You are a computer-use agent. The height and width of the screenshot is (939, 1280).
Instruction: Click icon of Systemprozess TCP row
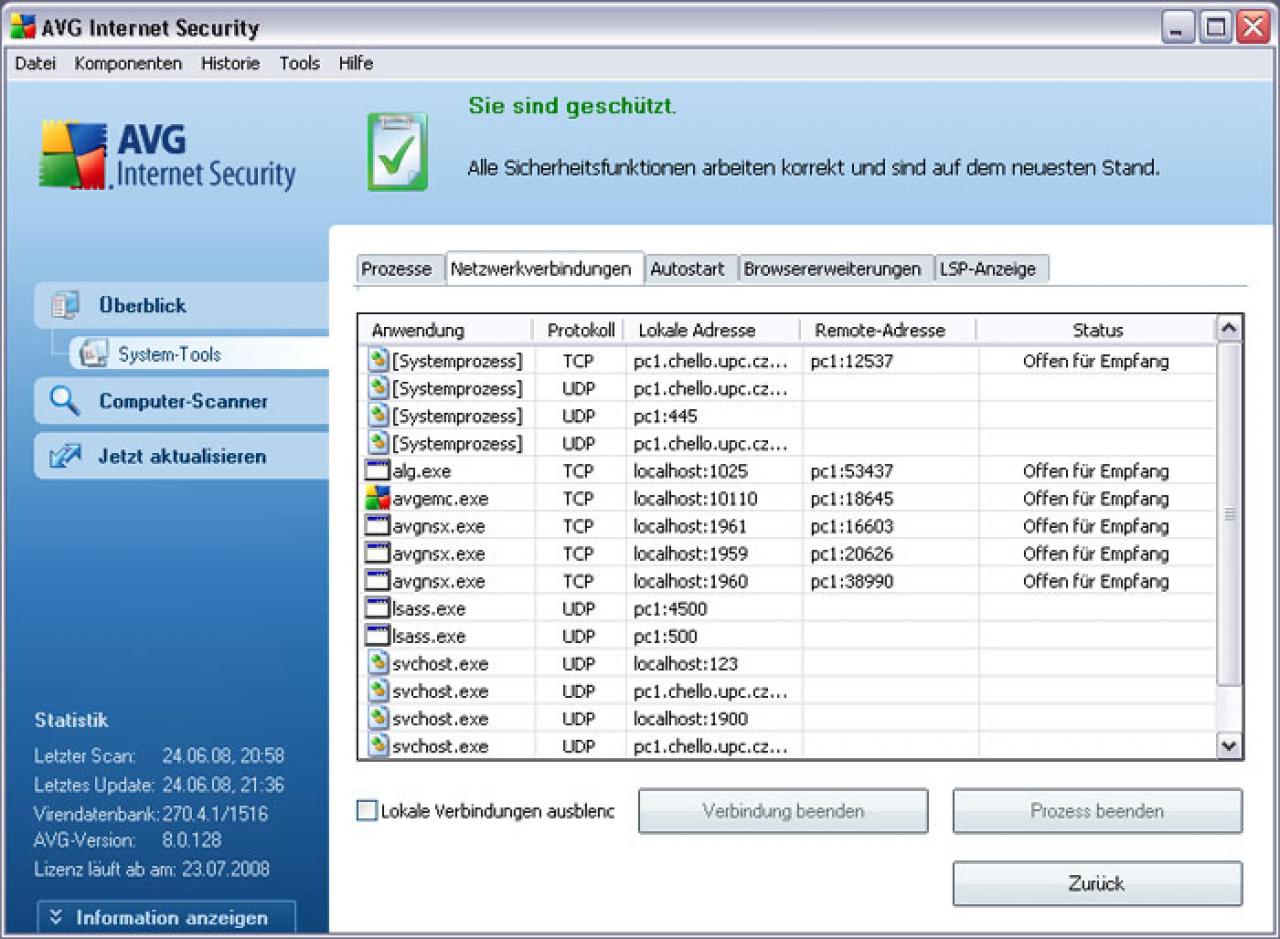pyautogui.click(x=377, y=360)
